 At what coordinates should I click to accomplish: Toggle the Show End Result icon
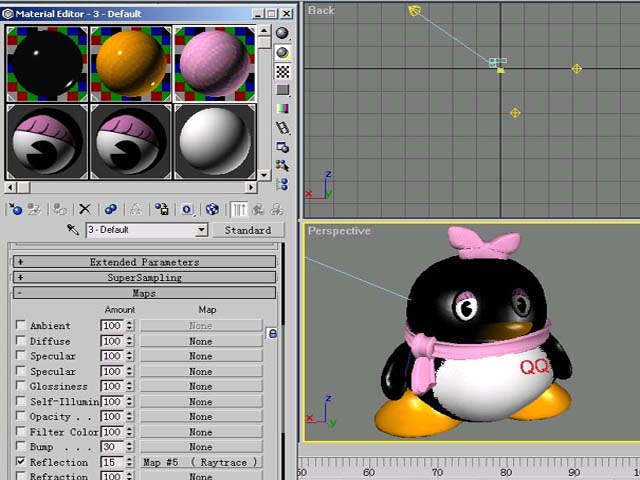[238, 210]
